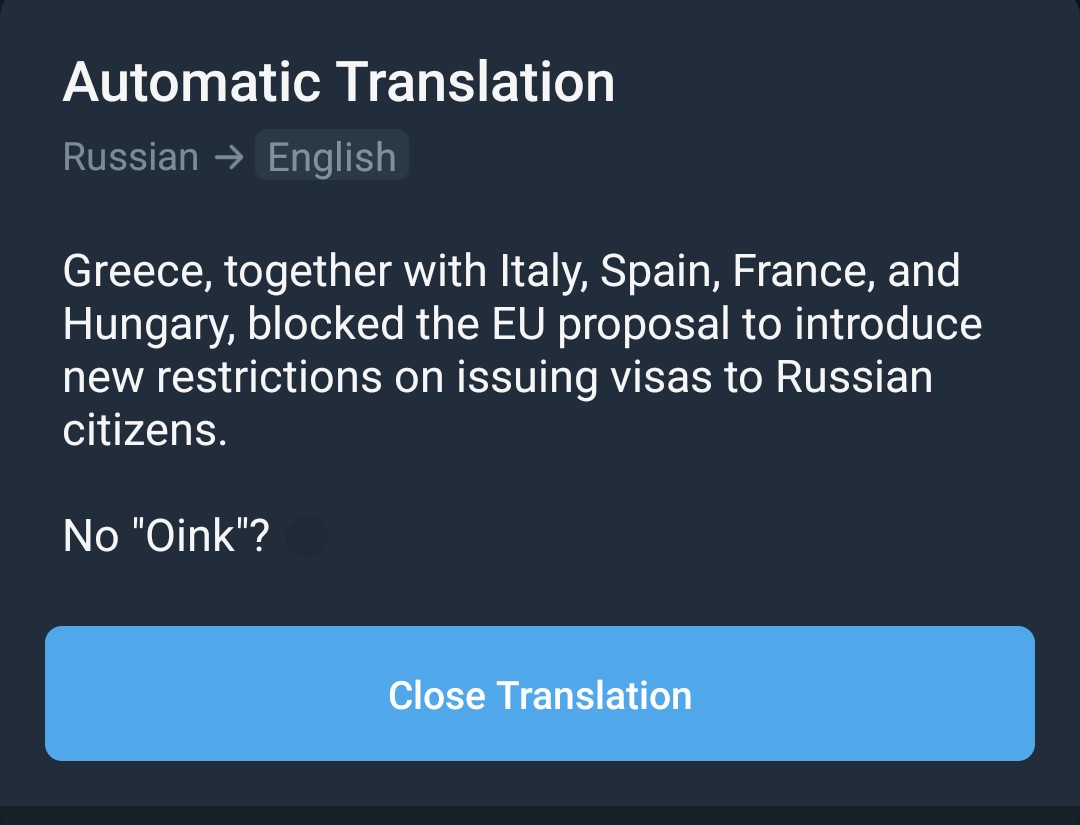Click the dark emoji after "Oink"?
This screenshot has width=1080, height=825.
click(307, 536)
